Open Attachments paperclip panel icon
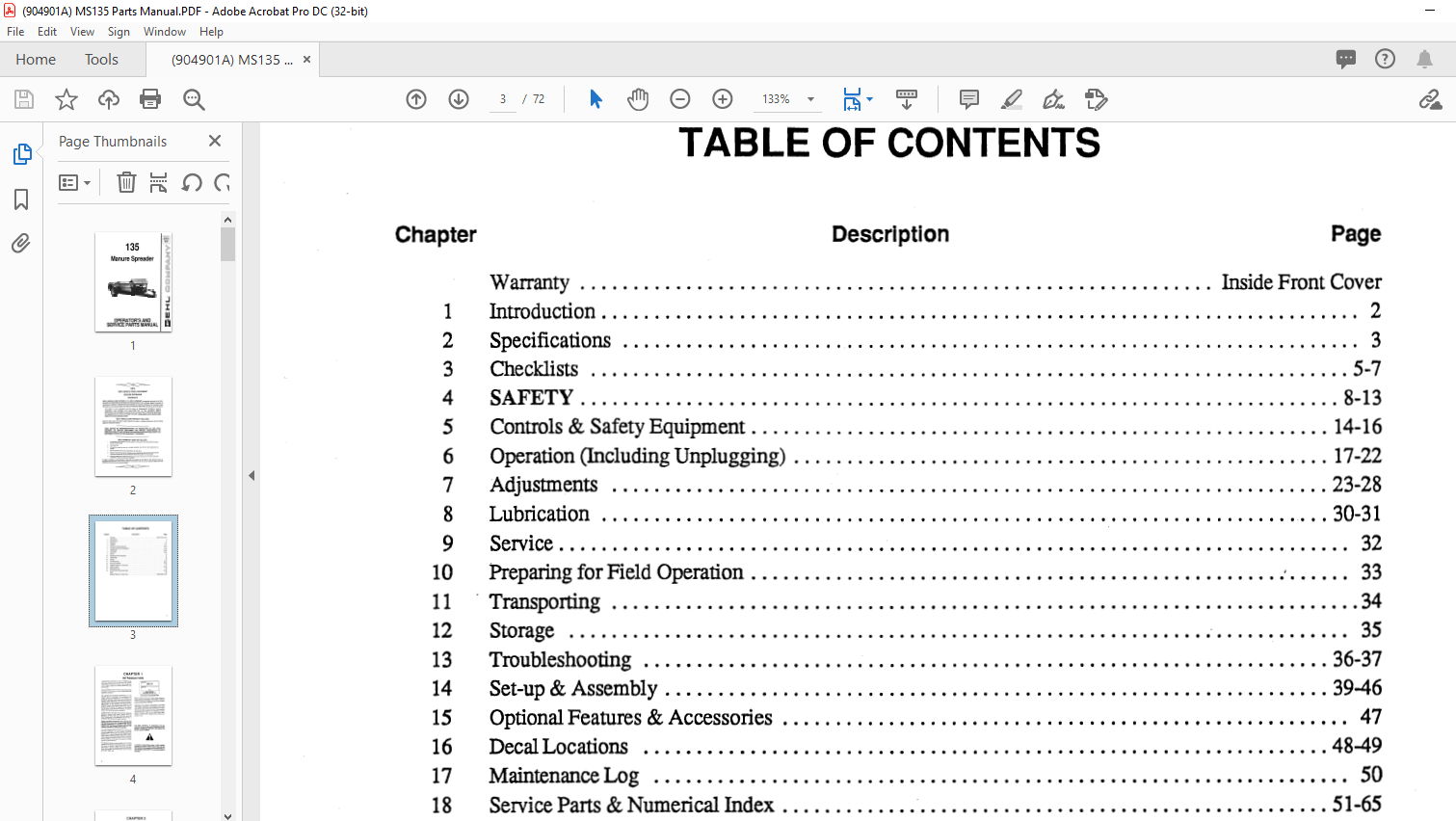This screenshot has height=821, width=1456. (21, 243)
